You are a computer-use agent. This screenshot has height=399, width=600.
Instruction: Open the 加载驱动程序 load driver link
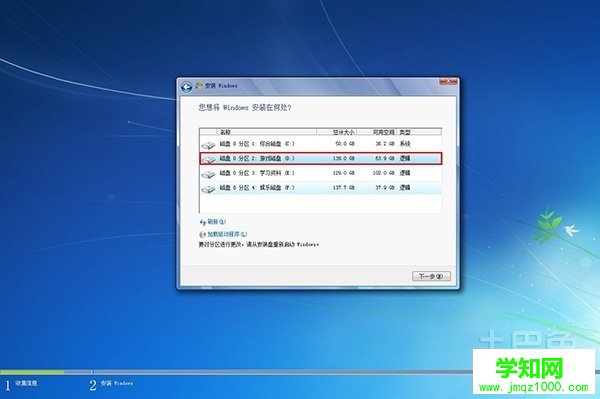point(223,234)
